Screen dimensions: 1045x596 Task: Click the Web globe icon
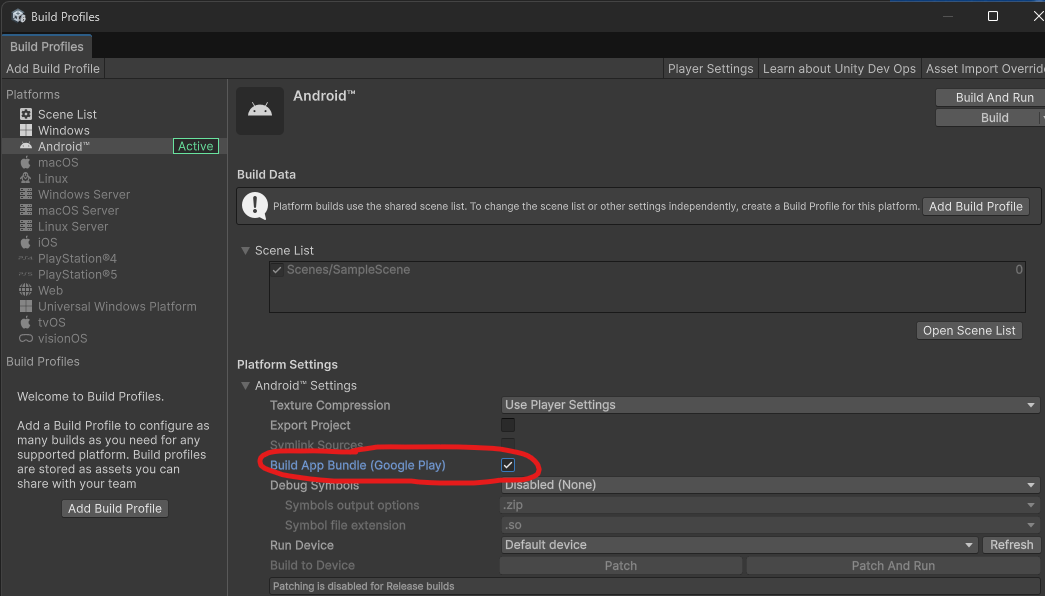26,290
